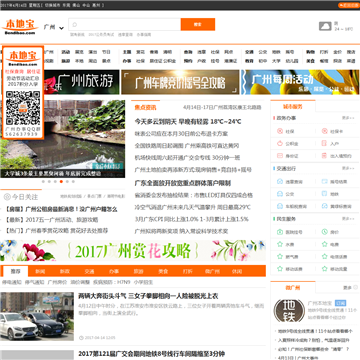Image resolution: width=360 pixels, height=360 pixels.
Task: Select the 城市服务 tab
Action: tap(293, 107)
